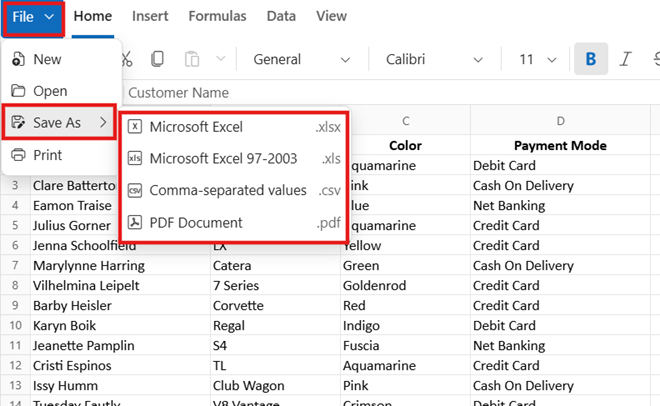Open the font size 11 dropdown

pos(538,59)
